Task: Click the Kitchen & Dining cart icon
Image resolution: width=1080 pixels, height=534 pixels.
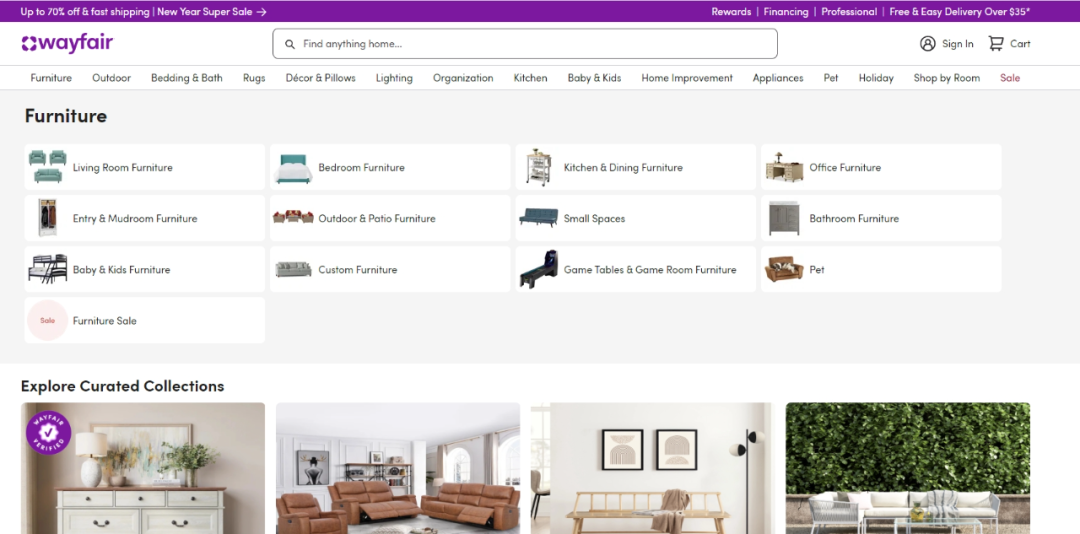Action: (x=538, y=167)
